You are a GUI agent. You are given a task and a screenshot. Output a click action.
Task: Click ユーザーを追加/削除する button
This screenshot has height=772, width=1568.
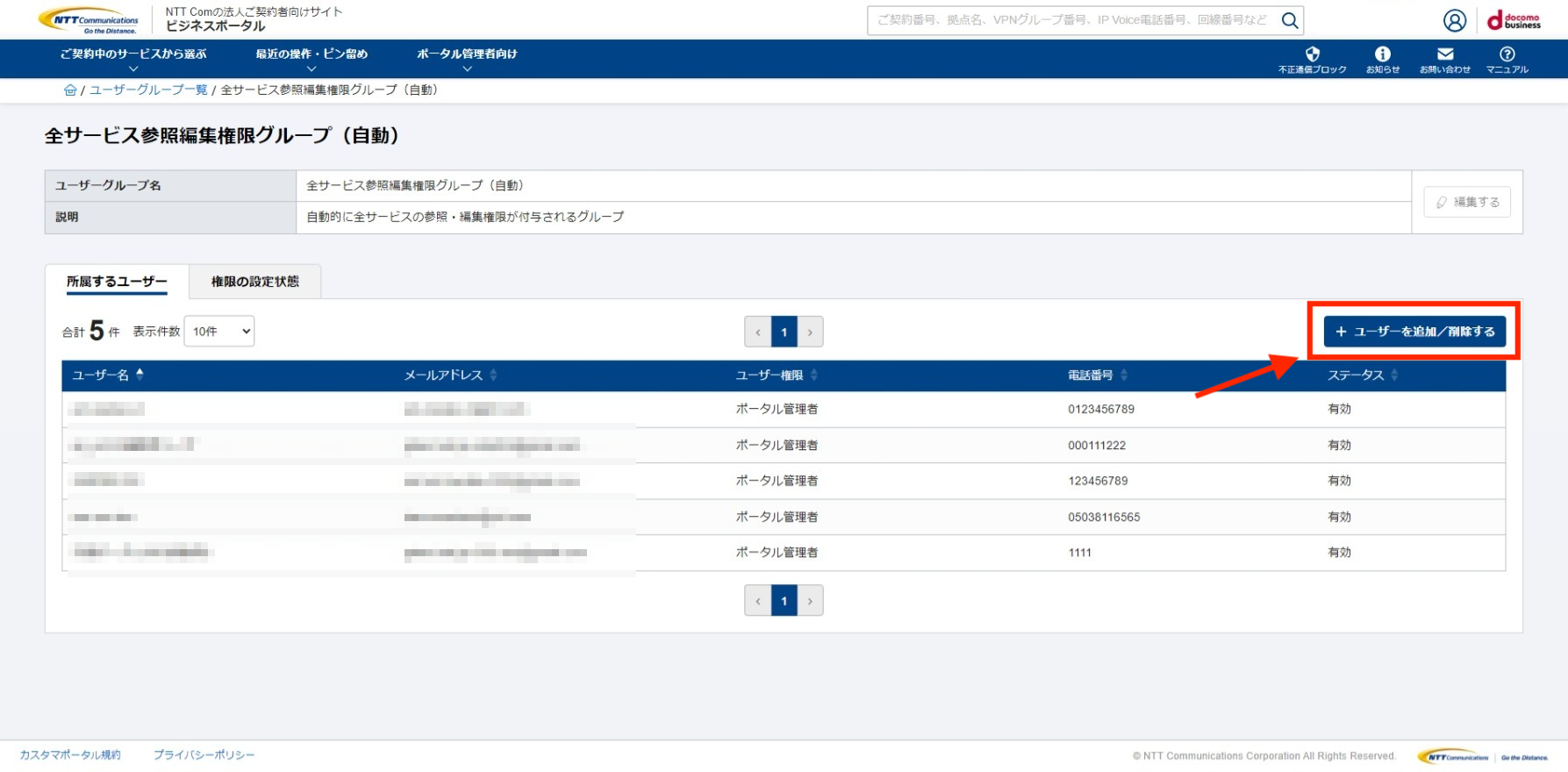1414,332
